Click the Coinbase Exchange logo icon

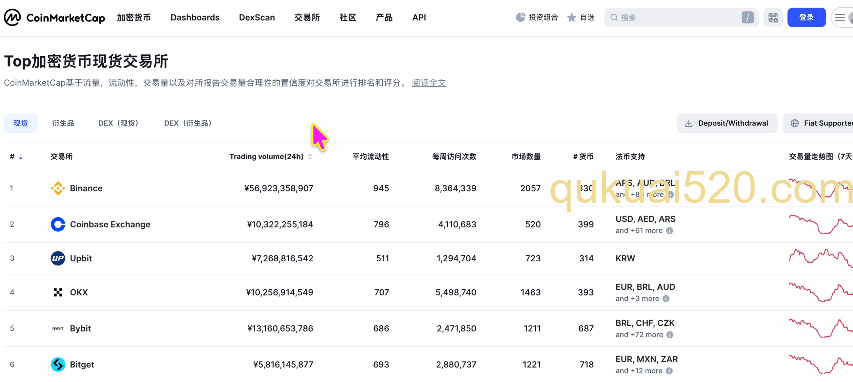(x=58, y=224)
